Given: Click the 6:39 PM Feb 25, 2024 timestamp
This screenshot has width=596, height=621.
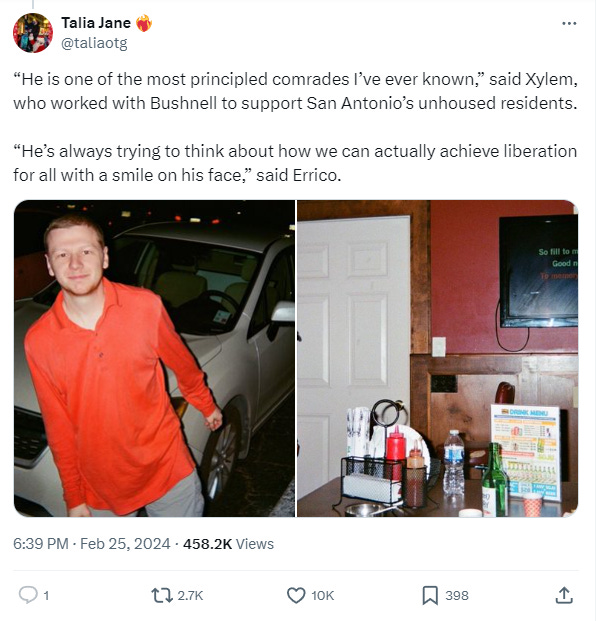Looking at the screenshot, I should pos(91,544).
